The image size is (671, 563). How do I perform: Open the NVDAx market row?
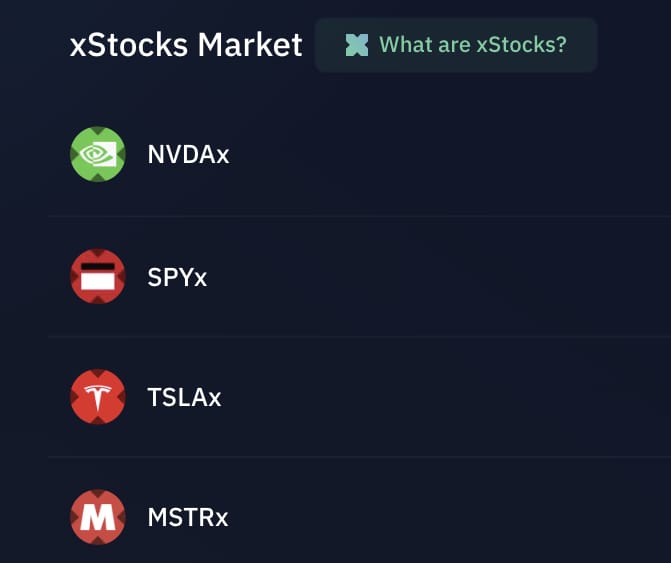(359, 154)
